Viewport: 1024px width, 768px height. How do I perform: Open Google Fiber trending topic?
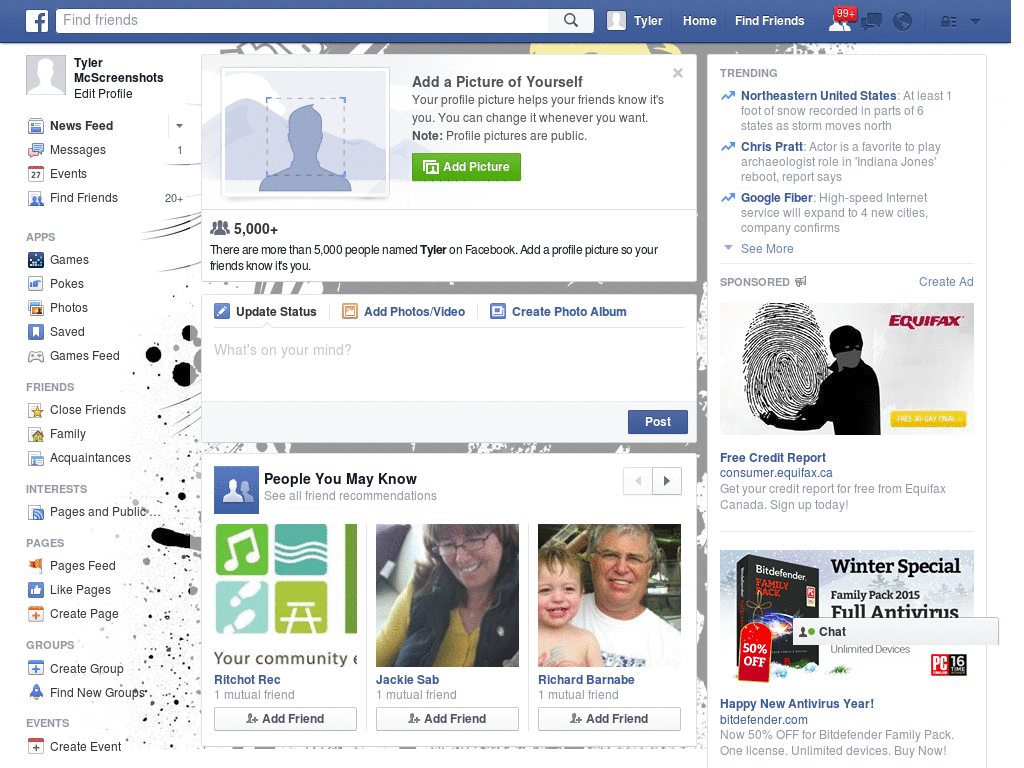pos(776,198)
